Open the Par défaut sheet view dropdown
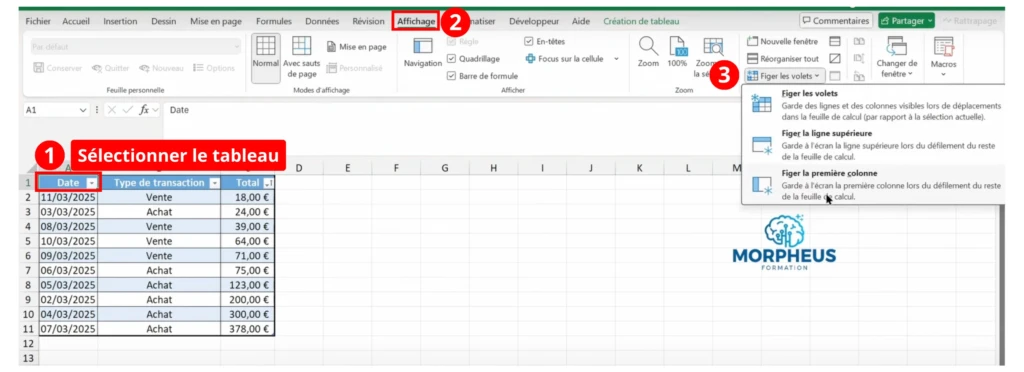 (136, 47)
